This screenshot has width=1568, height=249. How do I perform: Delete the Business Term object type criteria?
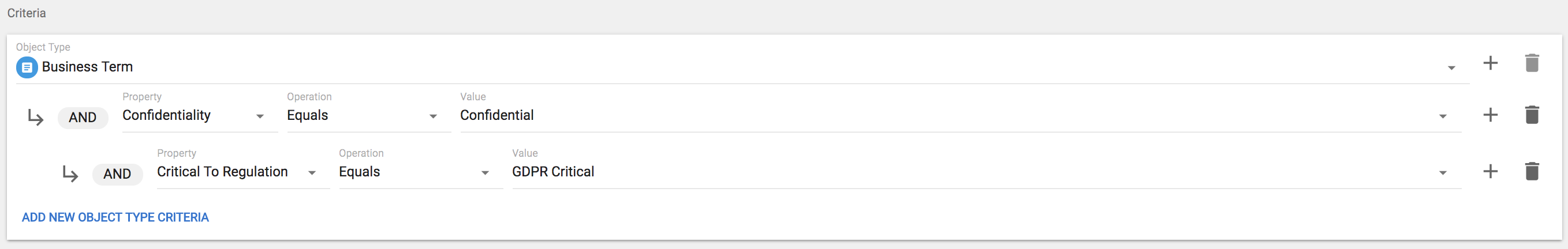(1532, 63)
